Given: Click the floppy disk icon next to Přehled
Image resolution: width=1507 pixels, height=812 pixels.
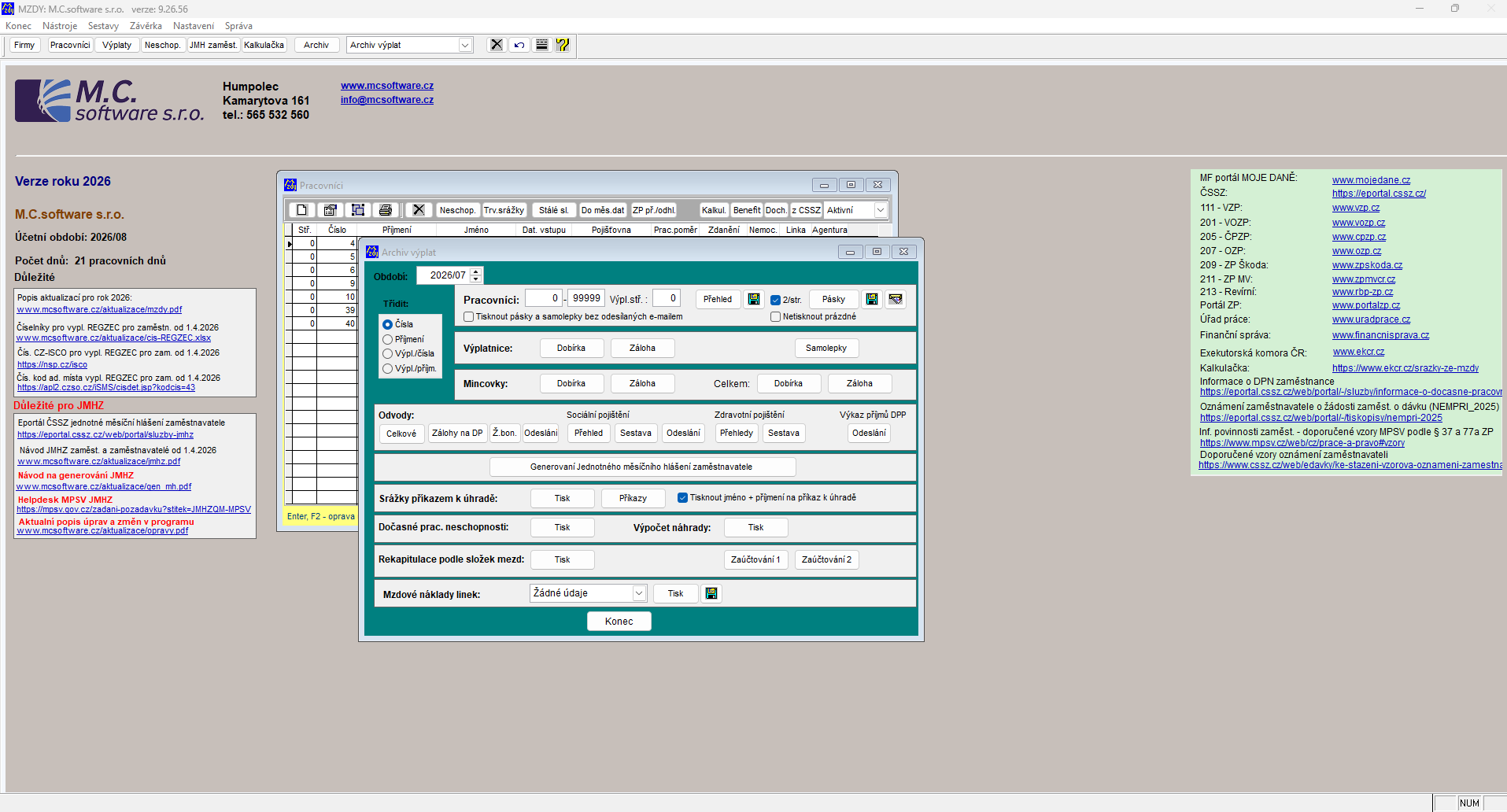Looking at the screenshot, I should point(754,299).
